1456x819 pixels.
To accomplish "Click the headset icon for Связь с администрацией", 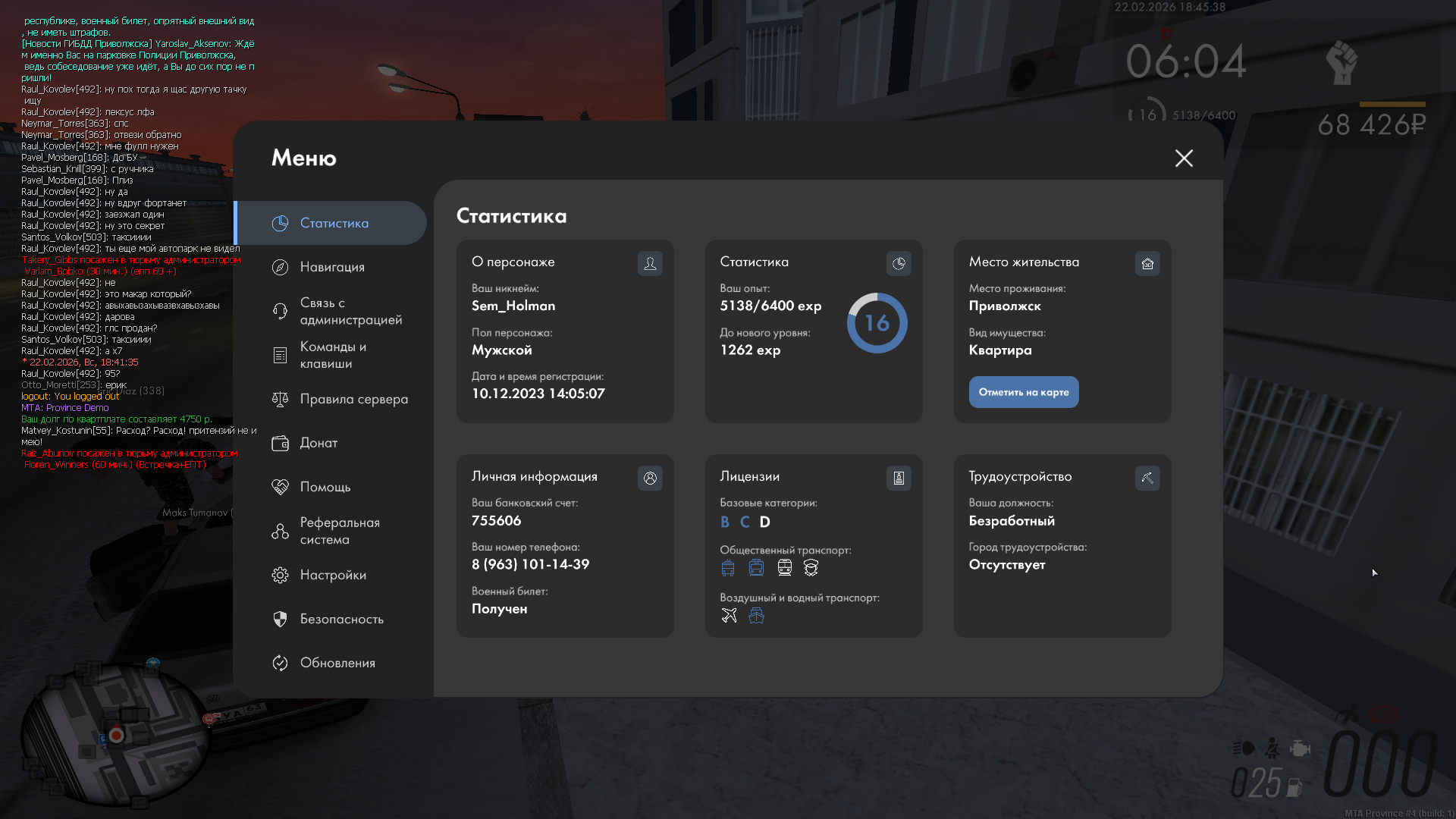I will [x=280, y=311].
